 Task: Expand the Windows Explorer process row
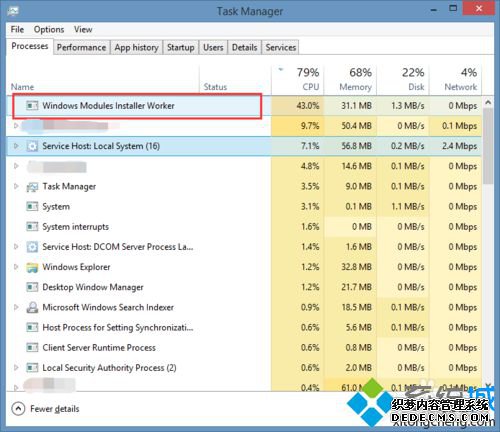click(x=16, y=267)
